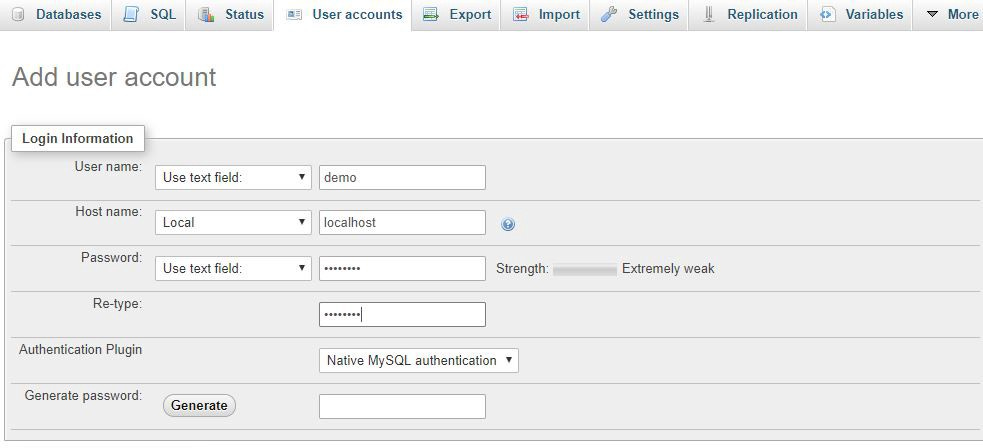The height and width of the screenshot is (448, 983).
Task: Click the 'User name:' label
Action: click(108, 166)
